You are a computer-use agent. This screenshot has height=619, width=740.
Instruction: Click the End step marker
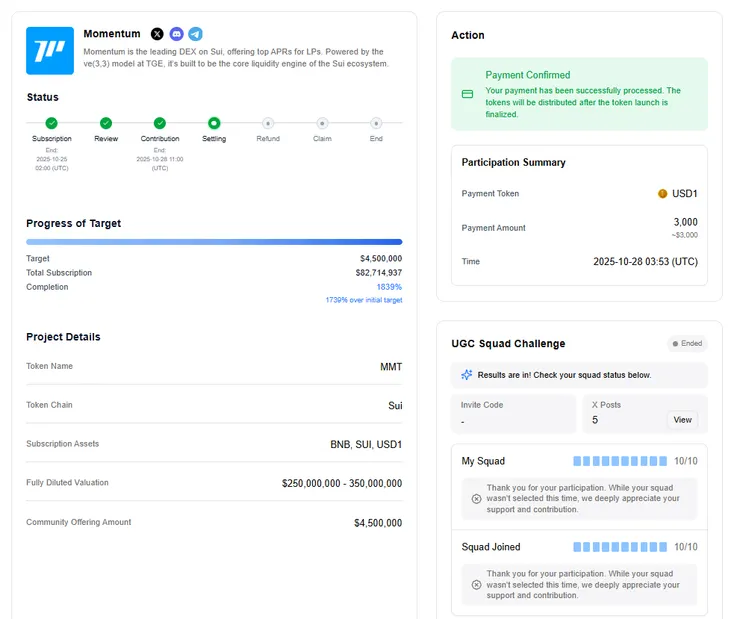(376, 123)
